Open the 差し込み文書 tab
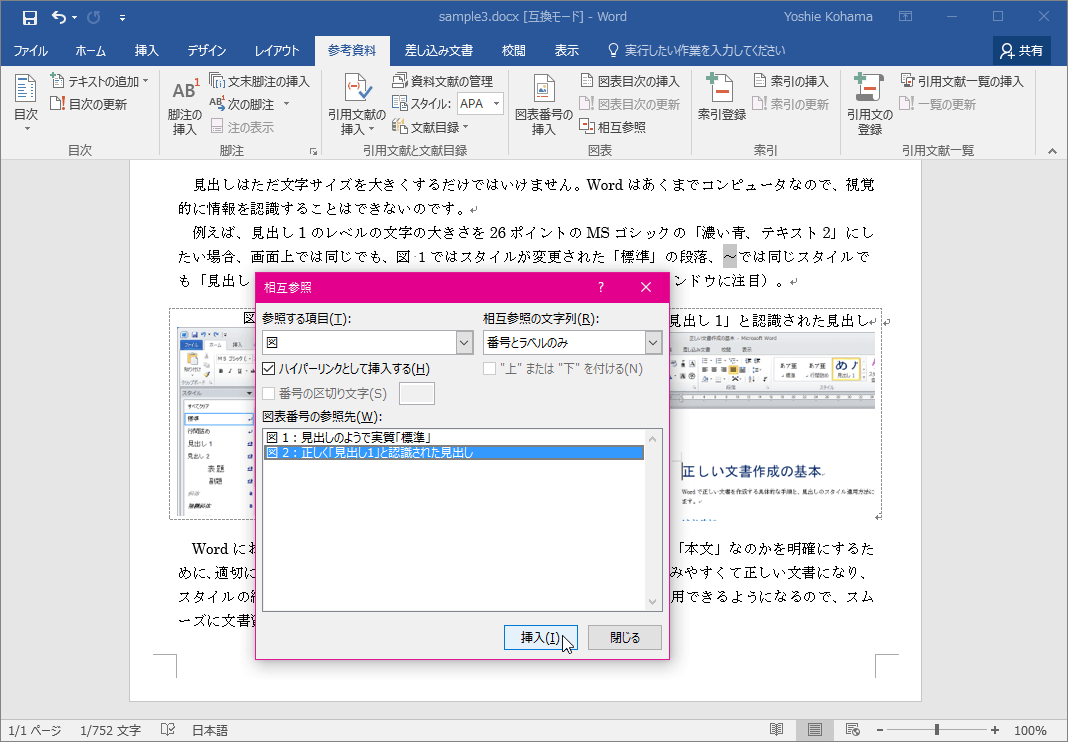The image size is (1068, 742). coord(439,50)
